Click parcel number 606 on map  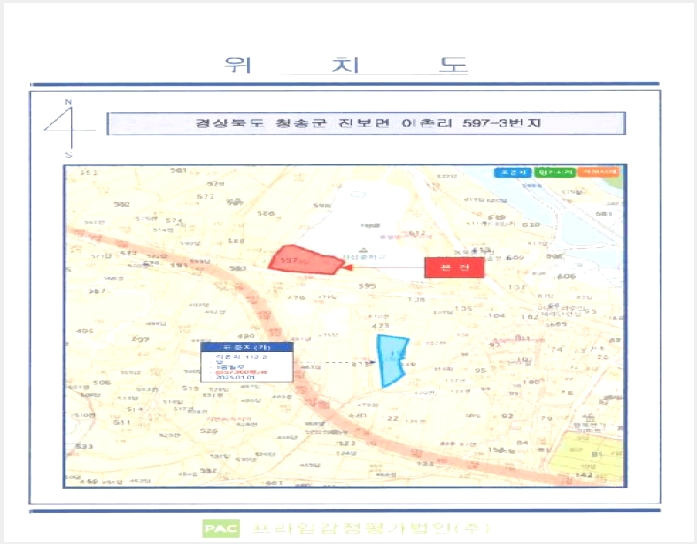point(567,276)
